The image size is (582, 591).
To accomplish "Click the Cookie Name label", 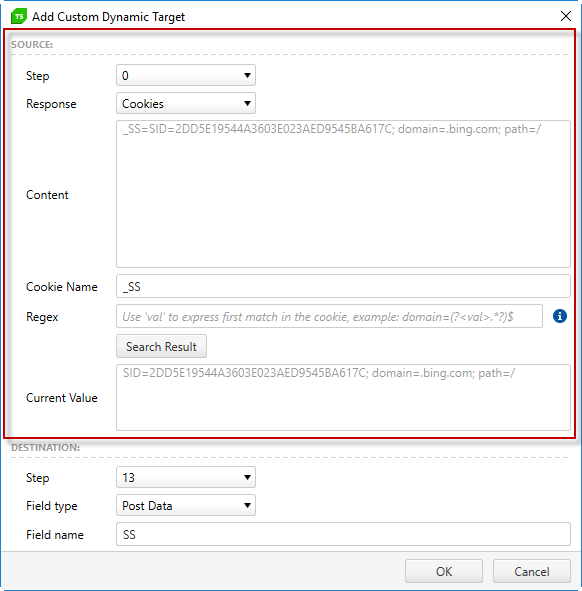I will click(62, 287).
